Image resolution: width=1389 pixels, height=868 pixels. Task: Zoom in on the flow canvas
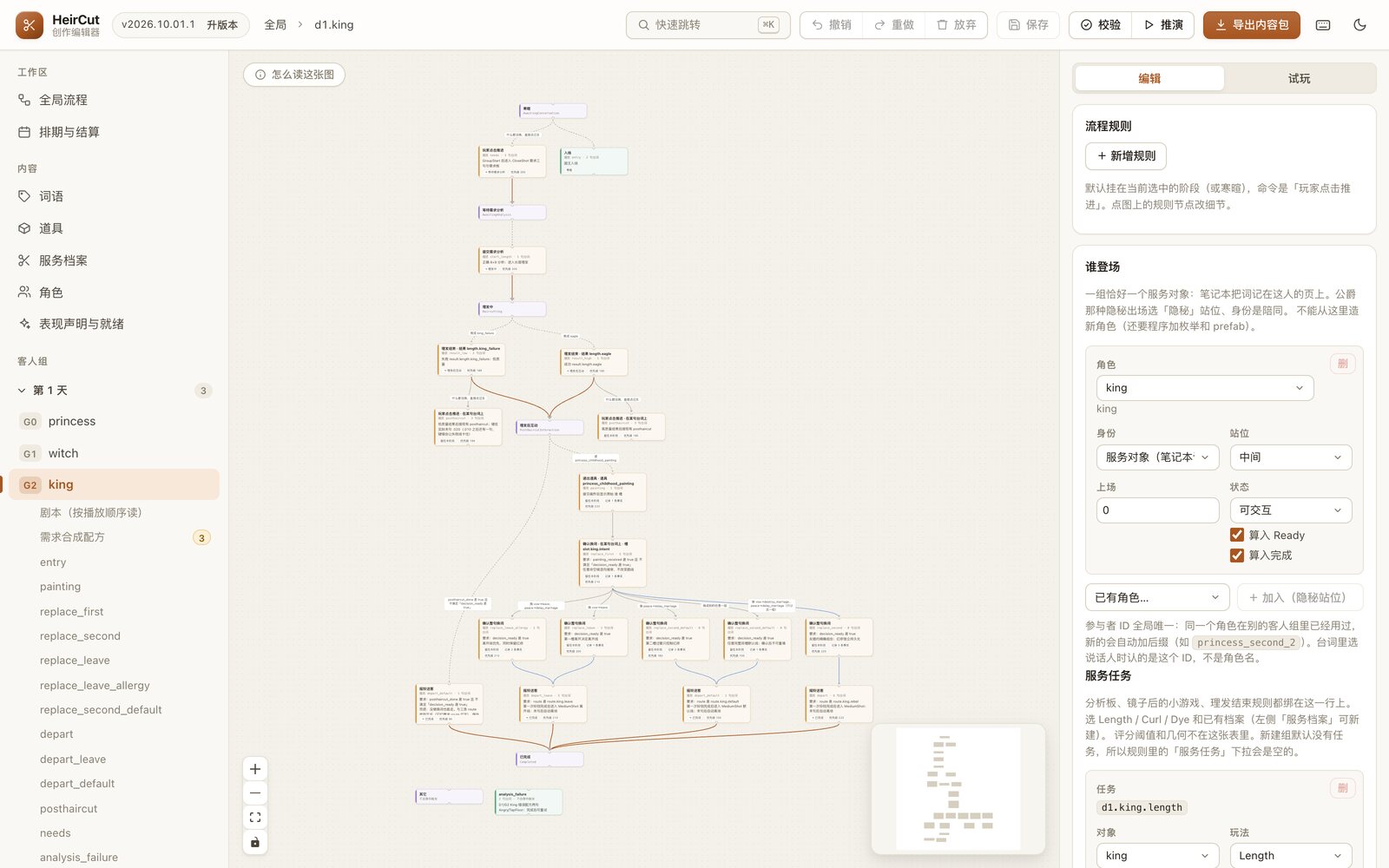pos(255,769)
